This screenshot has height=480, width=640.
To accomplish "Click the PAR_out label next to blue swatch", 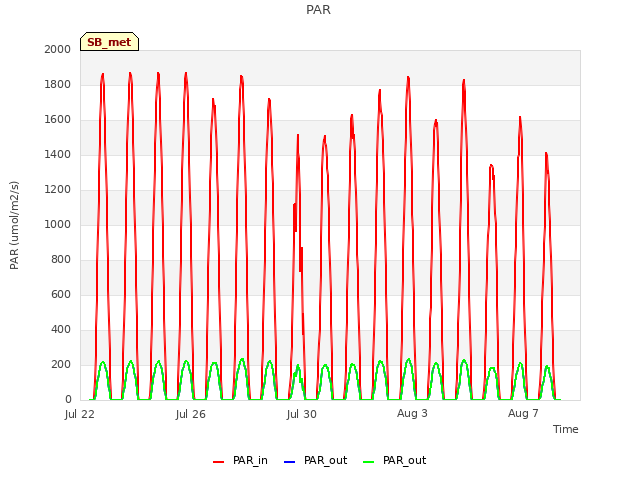I will coord(325,461).
